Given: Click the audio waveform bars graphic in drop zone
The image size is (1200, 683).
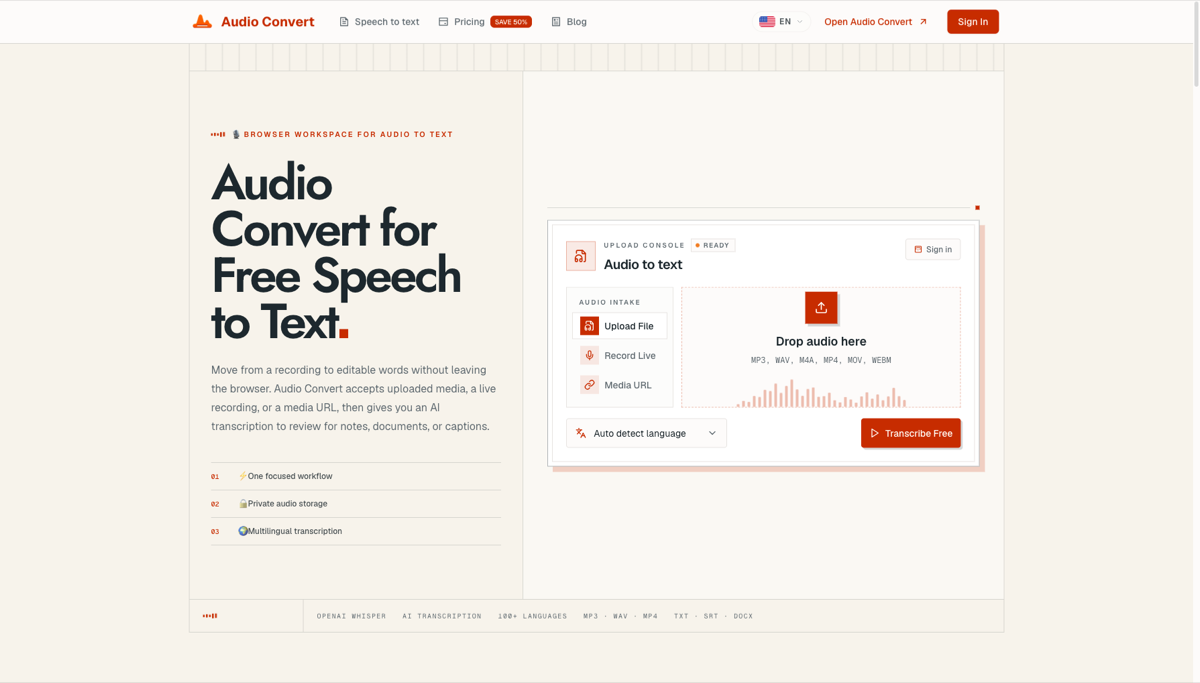Looking at the screenshot, I should click(821, 394).
